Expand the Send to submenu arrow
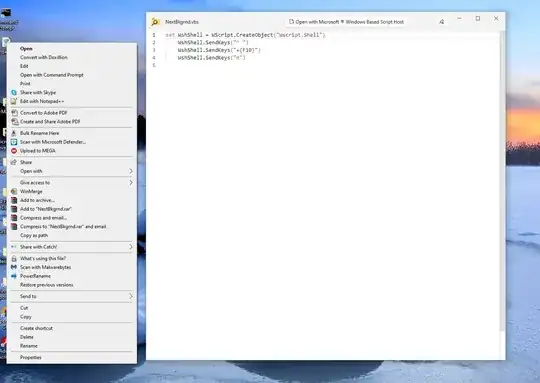The height and width of the screenshot is (383, 540). [131, 296]
